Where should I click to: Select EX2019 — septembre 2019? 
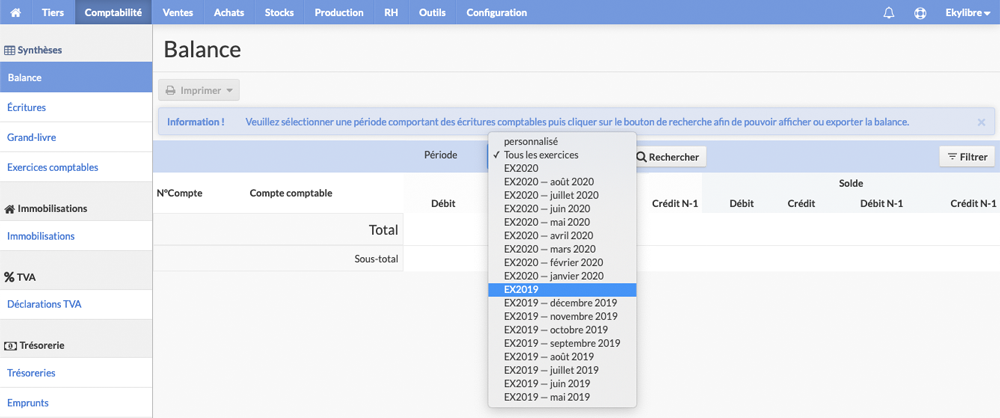562,343
